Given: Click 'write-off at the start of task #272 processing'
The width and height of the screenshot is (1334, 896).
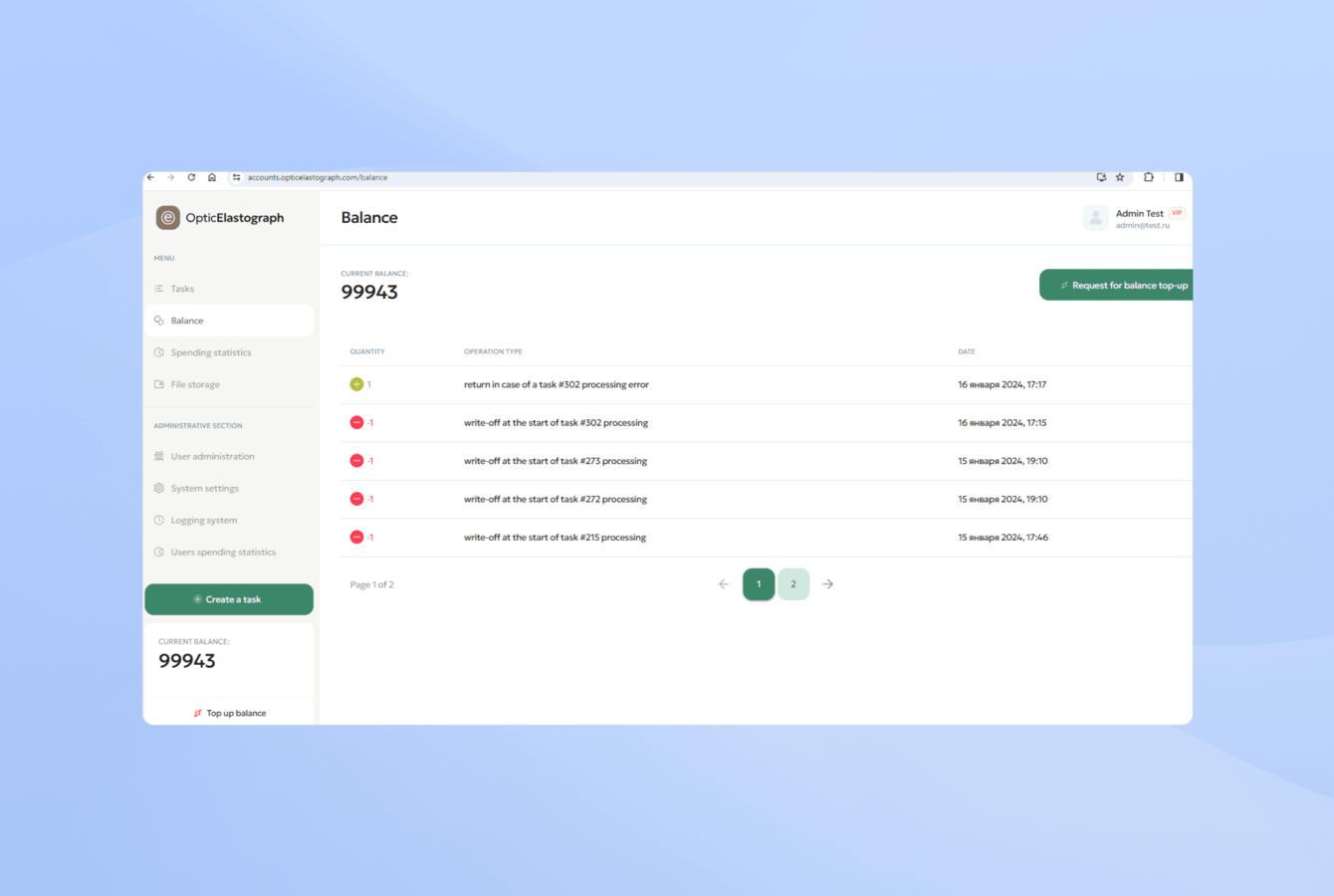Looking at the screenshot, I should pyautogui.click(x=556, y=499).
